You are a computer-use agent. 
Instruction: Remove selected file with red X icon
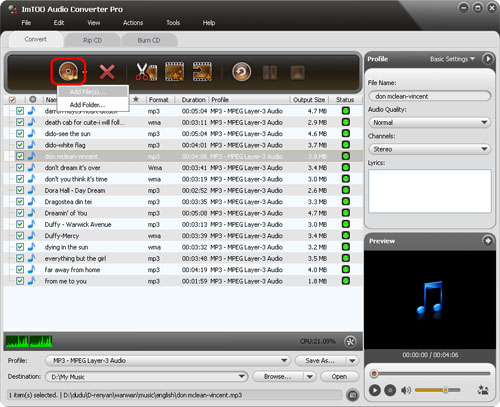[107, 72]
